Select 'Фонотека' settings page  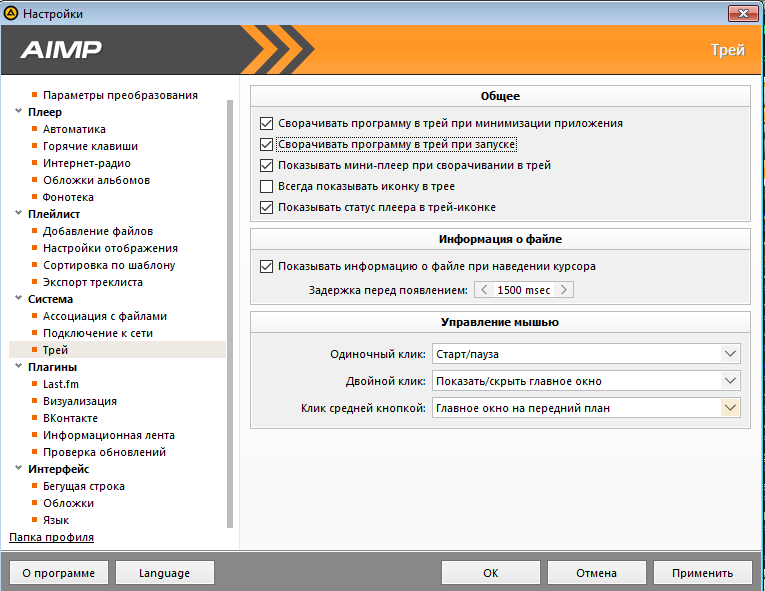[68, 197]
